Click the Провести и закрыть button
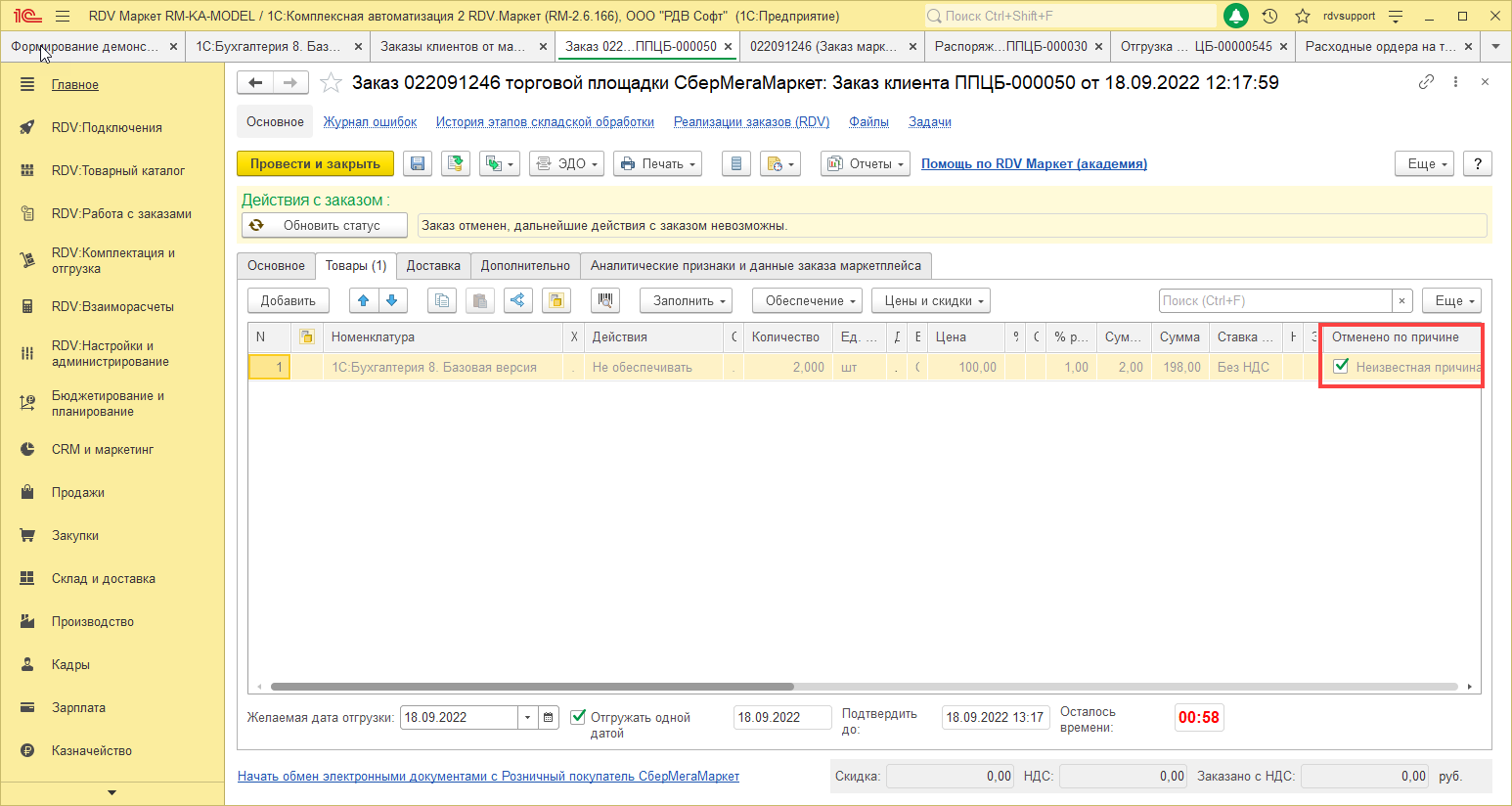Image resolution: width=1512 pixels, height=806 pixels. point(315,164)
